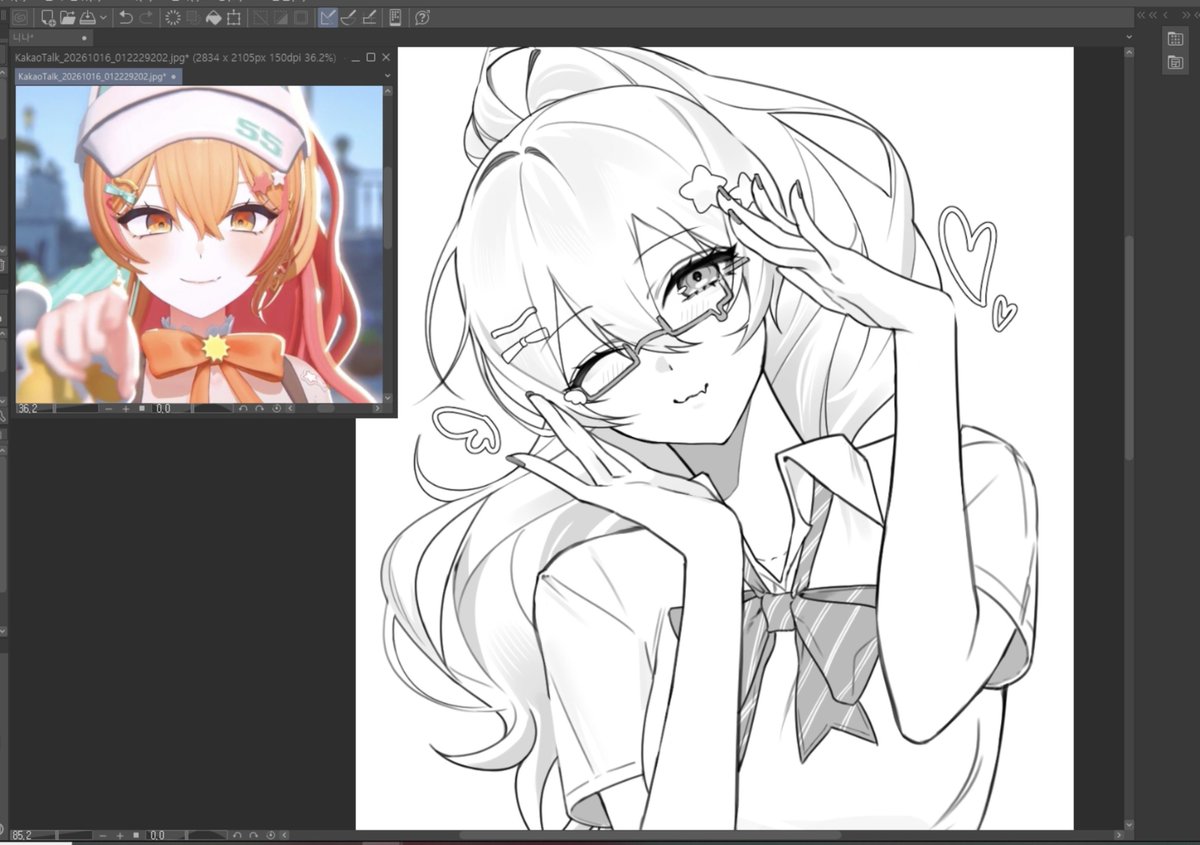Screen dimensions: 1200x845
Task: Open the Clip Studio launcher icon
Action: 20,17
